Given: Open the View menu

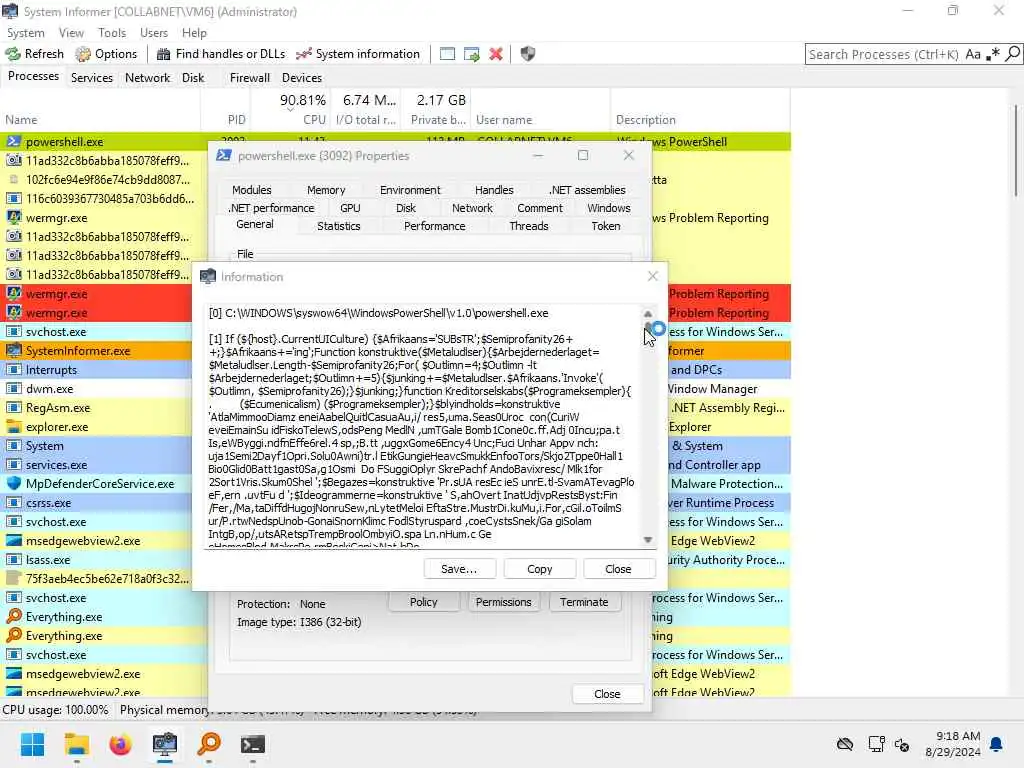Looking at the screenshot, I should pyautogui.click(x=71, y=33).
